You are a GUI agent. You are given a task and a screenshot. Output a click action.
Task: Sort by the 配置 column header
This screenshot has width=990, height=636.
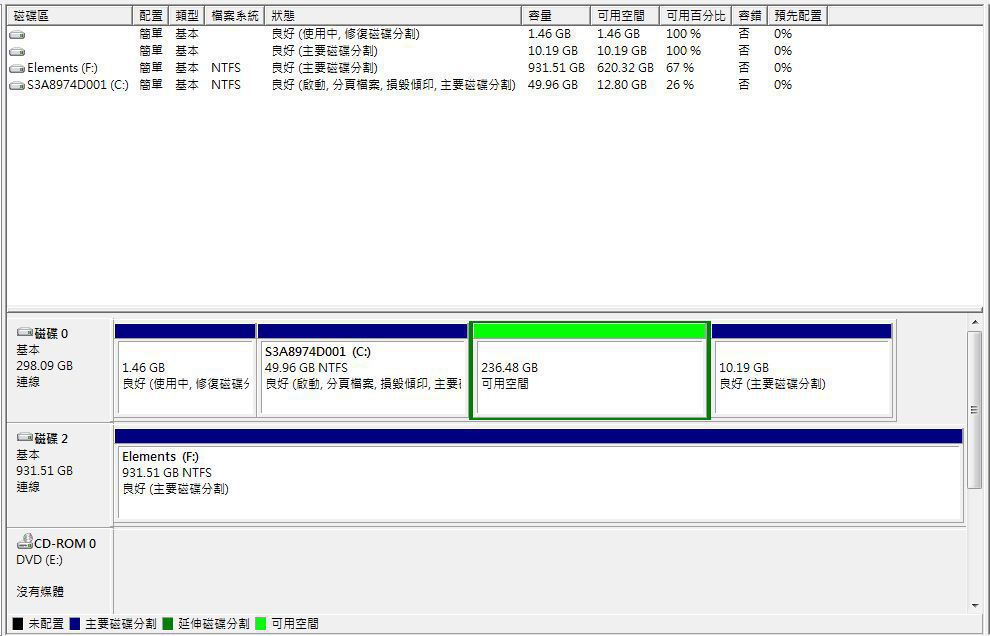151,16
